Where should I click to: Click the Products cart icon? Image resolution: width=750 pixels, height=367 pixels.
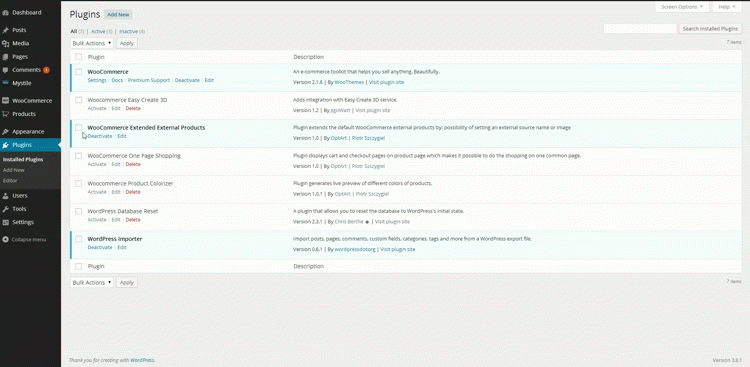[5, 114]
